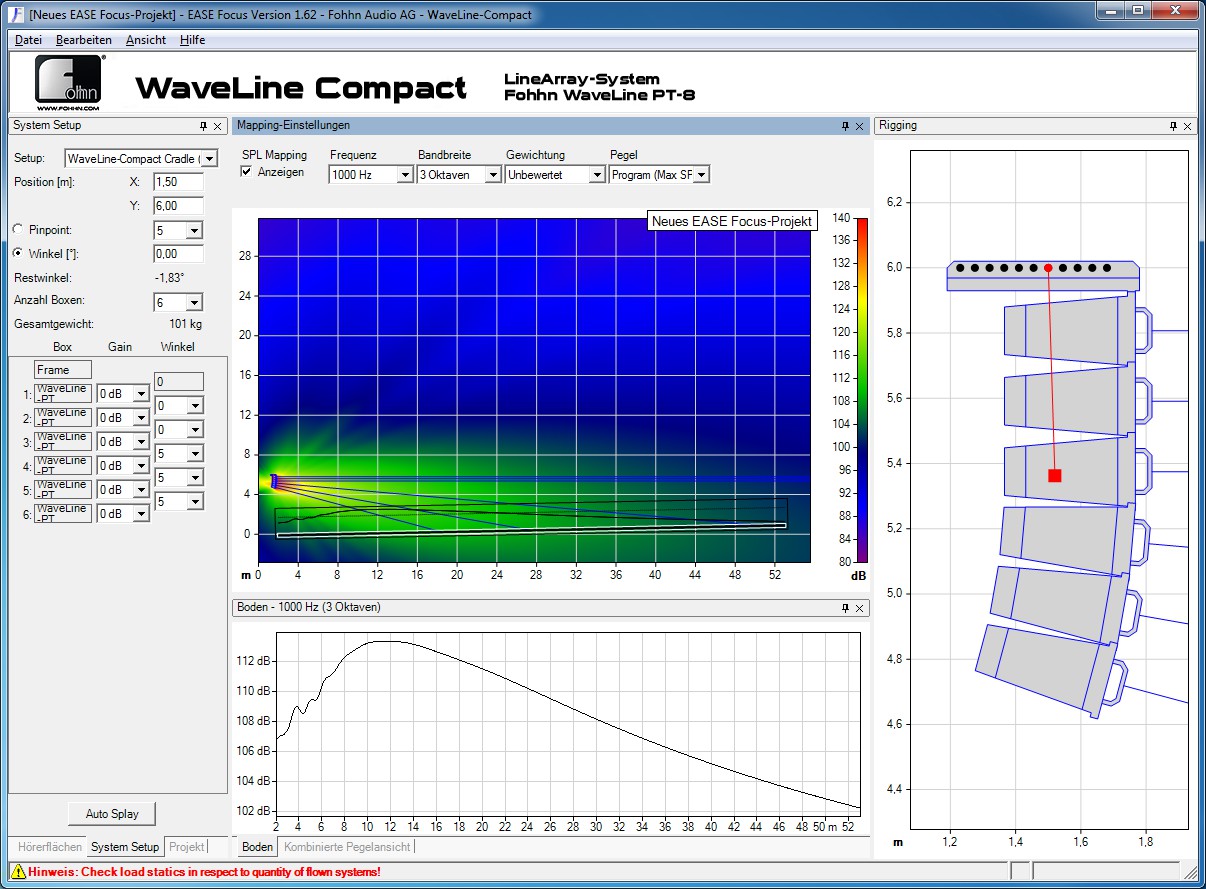This screenshot has height=889, width=1206.
Task: Open the Setup dropdown
Action: [209, 158]
